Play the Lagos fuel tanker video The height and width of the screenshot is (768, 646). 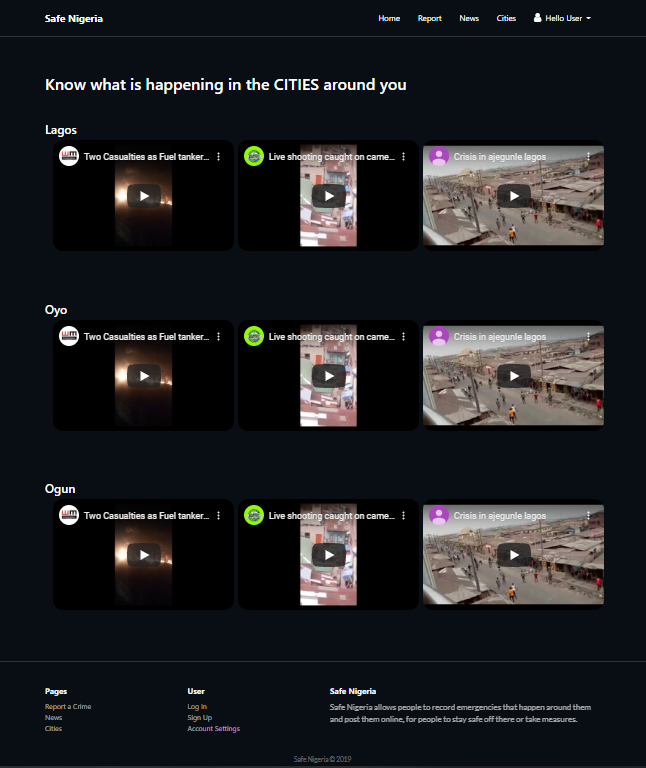click(144, 196)
